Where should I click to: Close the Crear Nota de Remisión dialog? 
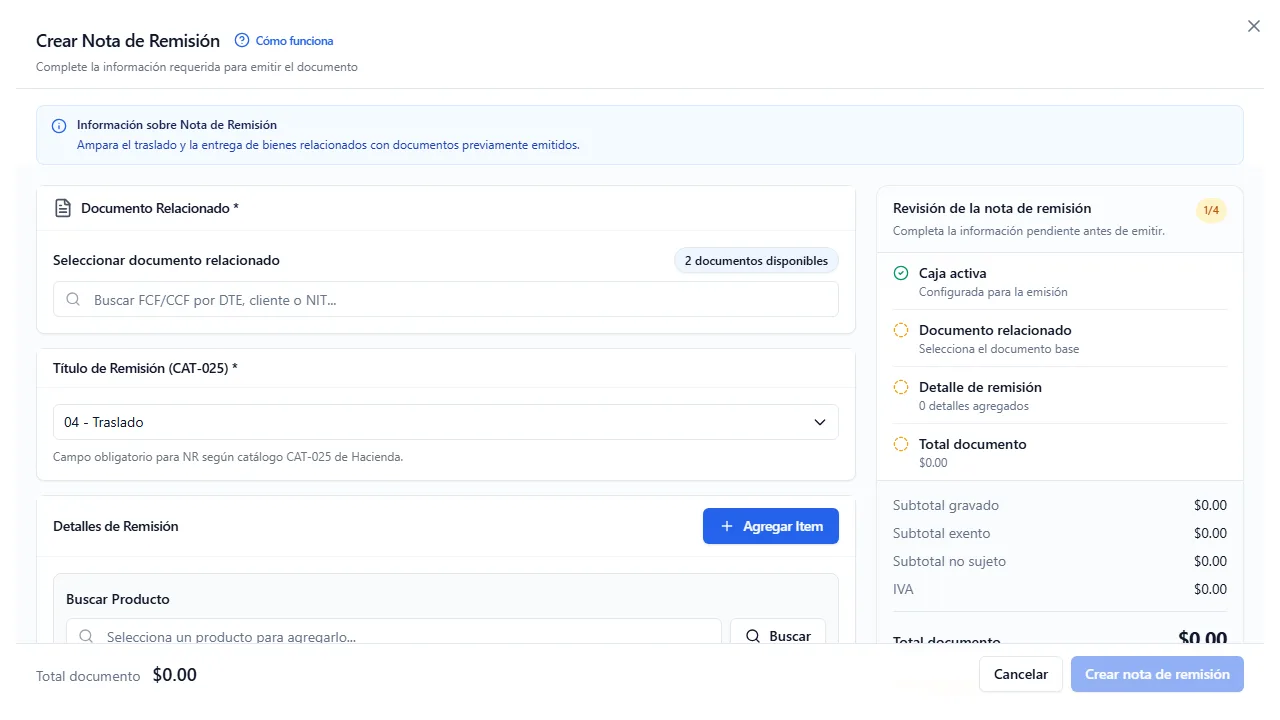(1254, 27)
